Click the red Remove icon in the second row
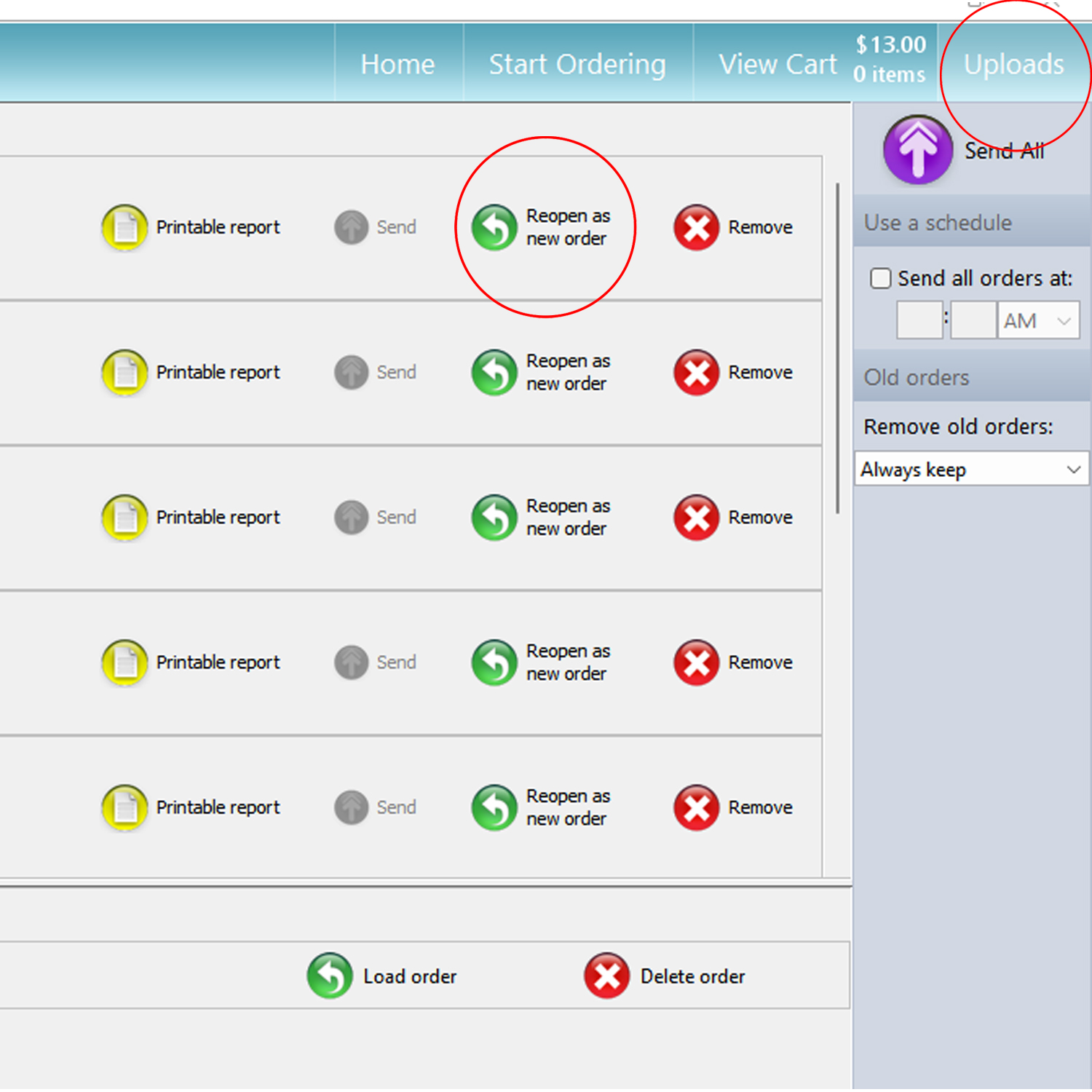 pyautogui.click(x=696, y=372)
